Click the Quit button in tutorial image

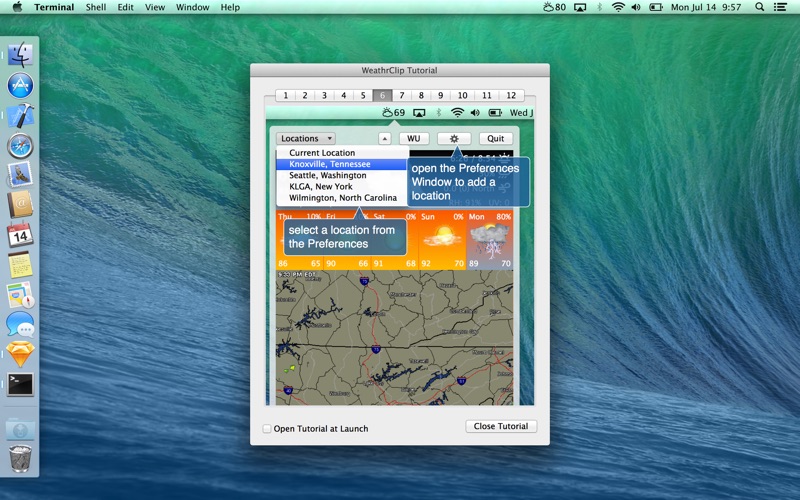pos(495,138)
